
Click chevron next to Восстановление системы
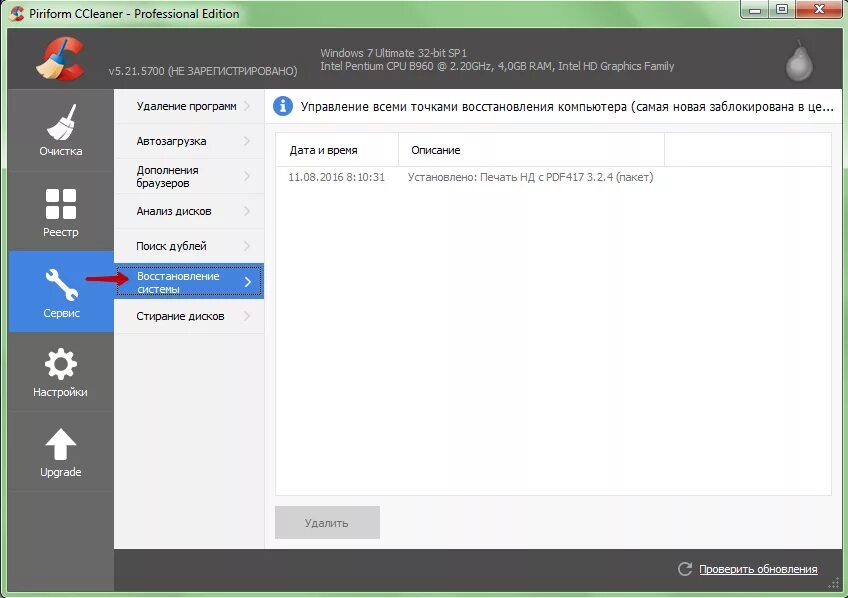tap(248, 282)
